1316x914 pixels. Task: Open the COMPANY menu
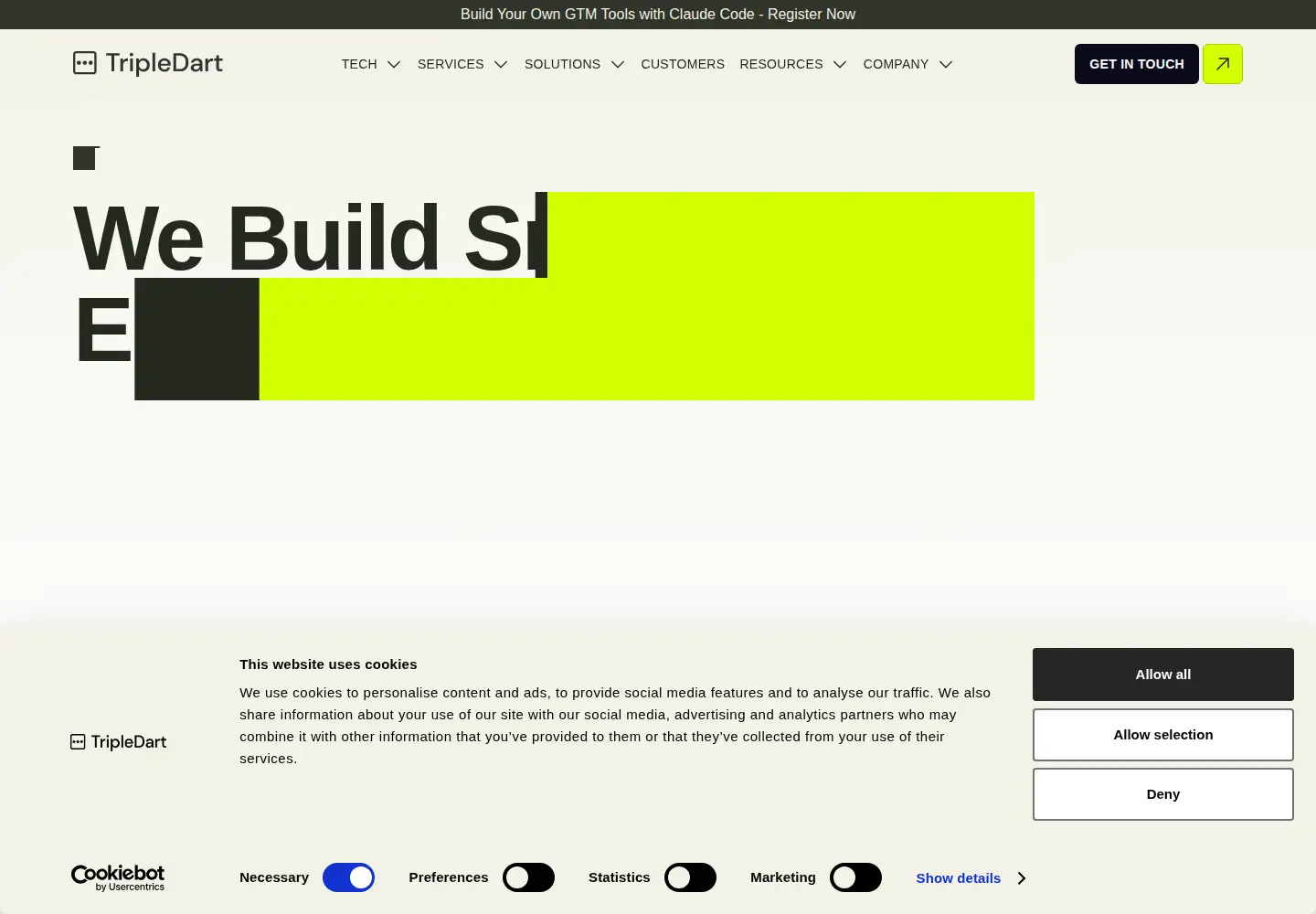pyautogui.click(x=896, y=64)
